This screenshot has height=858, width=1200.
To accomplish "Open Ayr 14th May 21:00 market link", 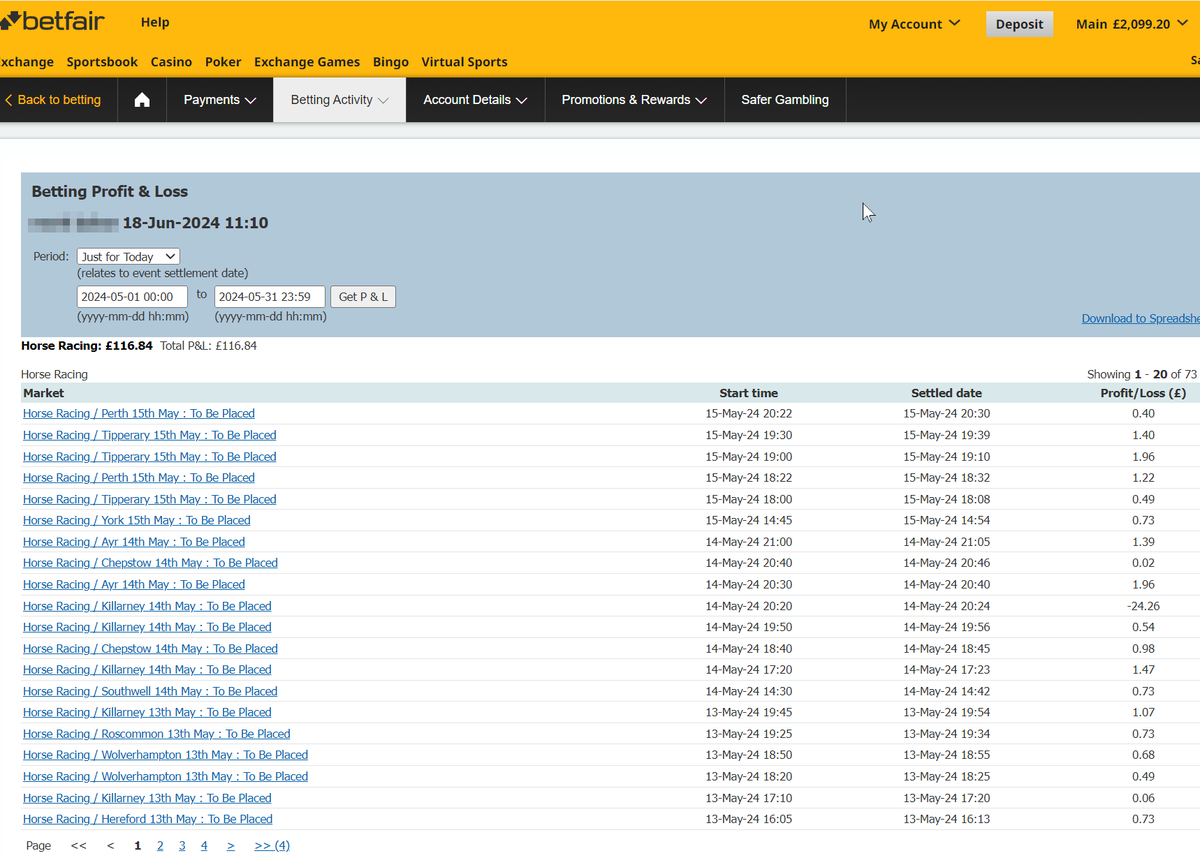I will coord(134,542).
